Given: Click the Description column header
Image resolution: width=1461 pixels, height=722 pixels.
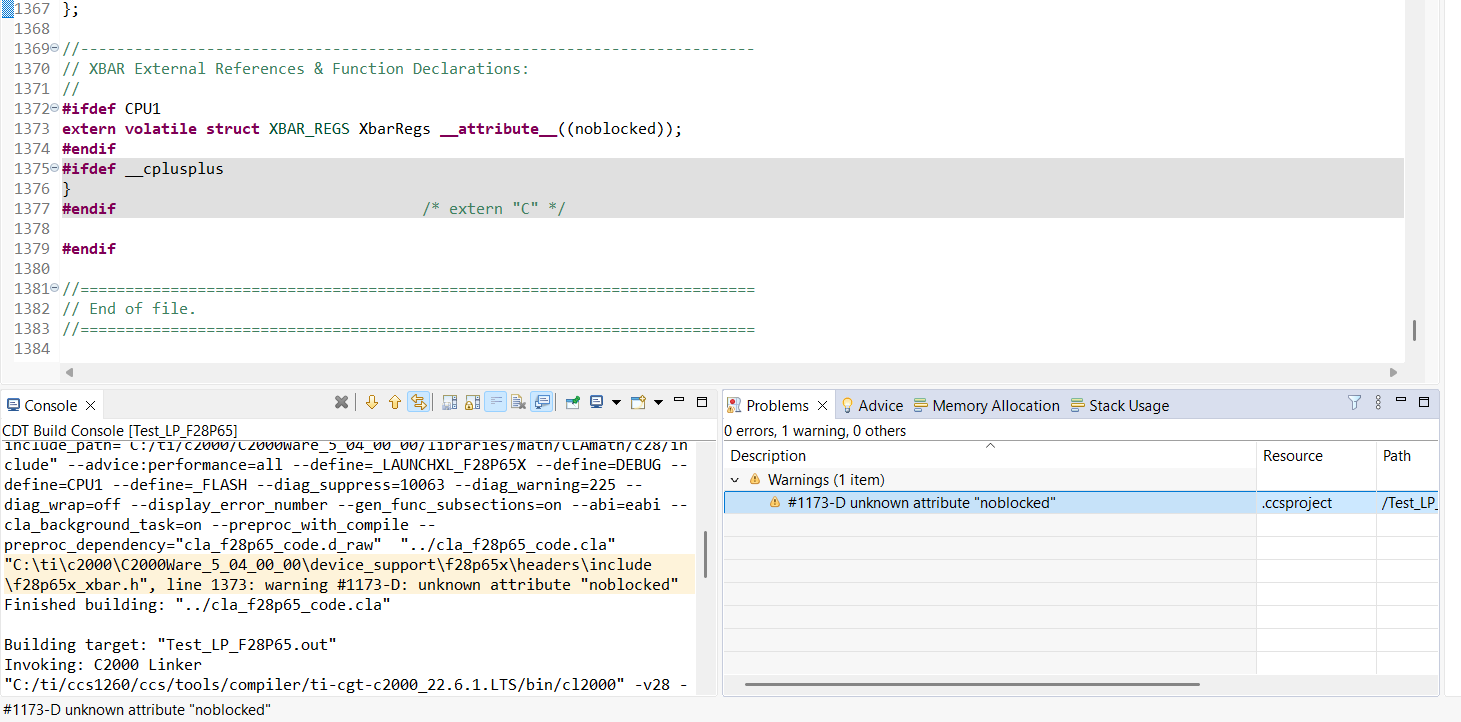Looking at the screenshot, I should tap(990, 456).
